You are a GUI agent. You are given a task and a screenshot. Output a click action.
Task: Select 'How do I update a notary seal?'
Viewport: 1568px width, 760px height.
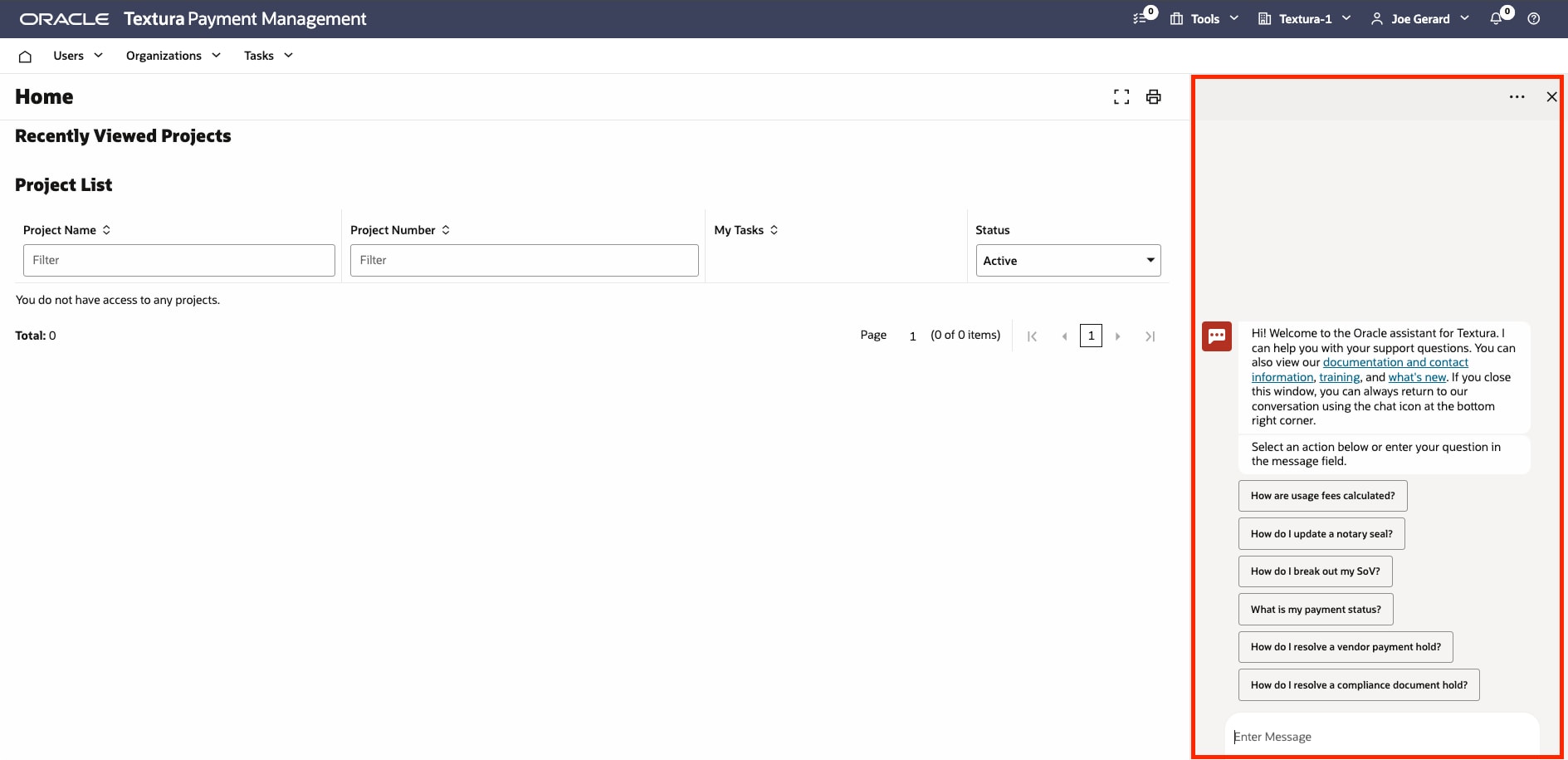1321,534
